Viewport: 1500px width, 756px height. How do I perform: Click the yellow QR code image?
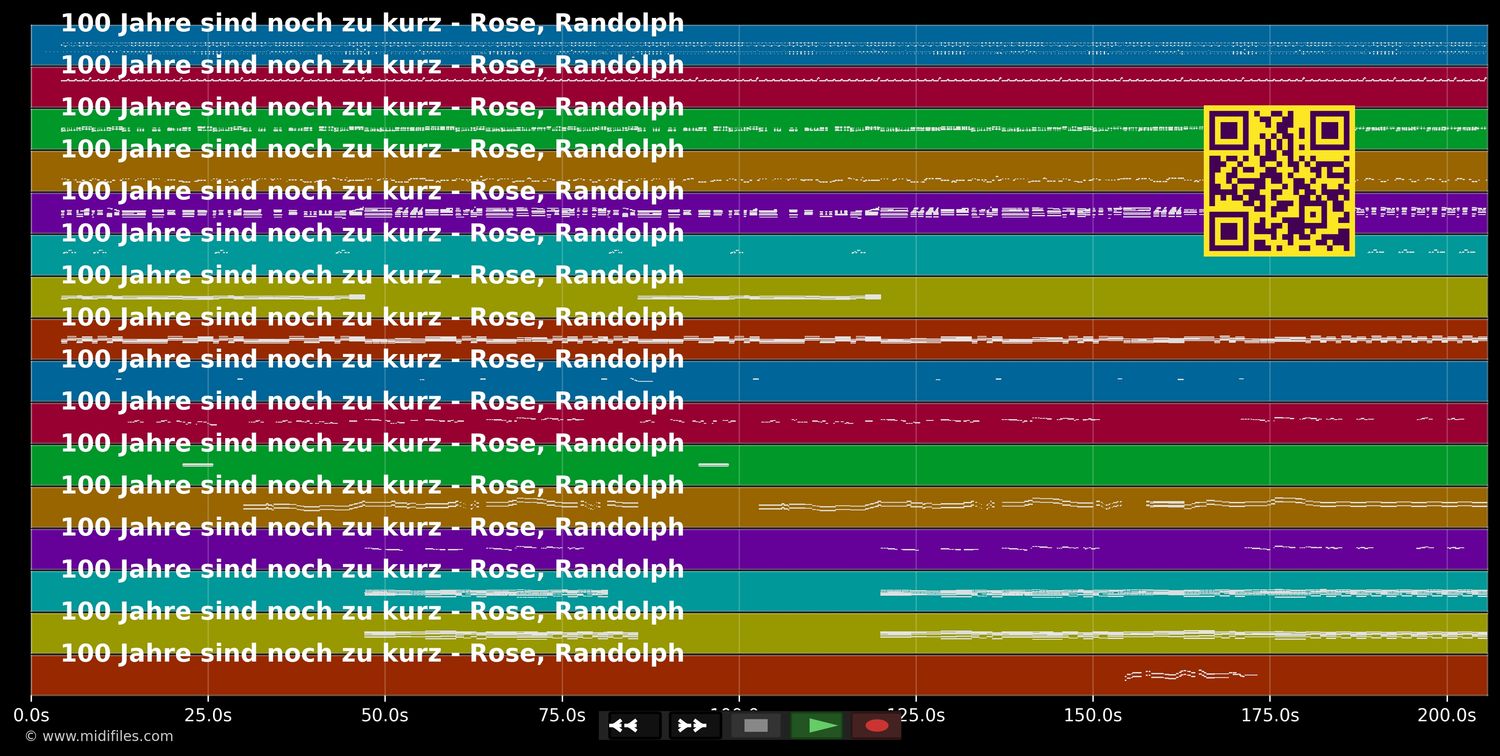(1279, 181)
